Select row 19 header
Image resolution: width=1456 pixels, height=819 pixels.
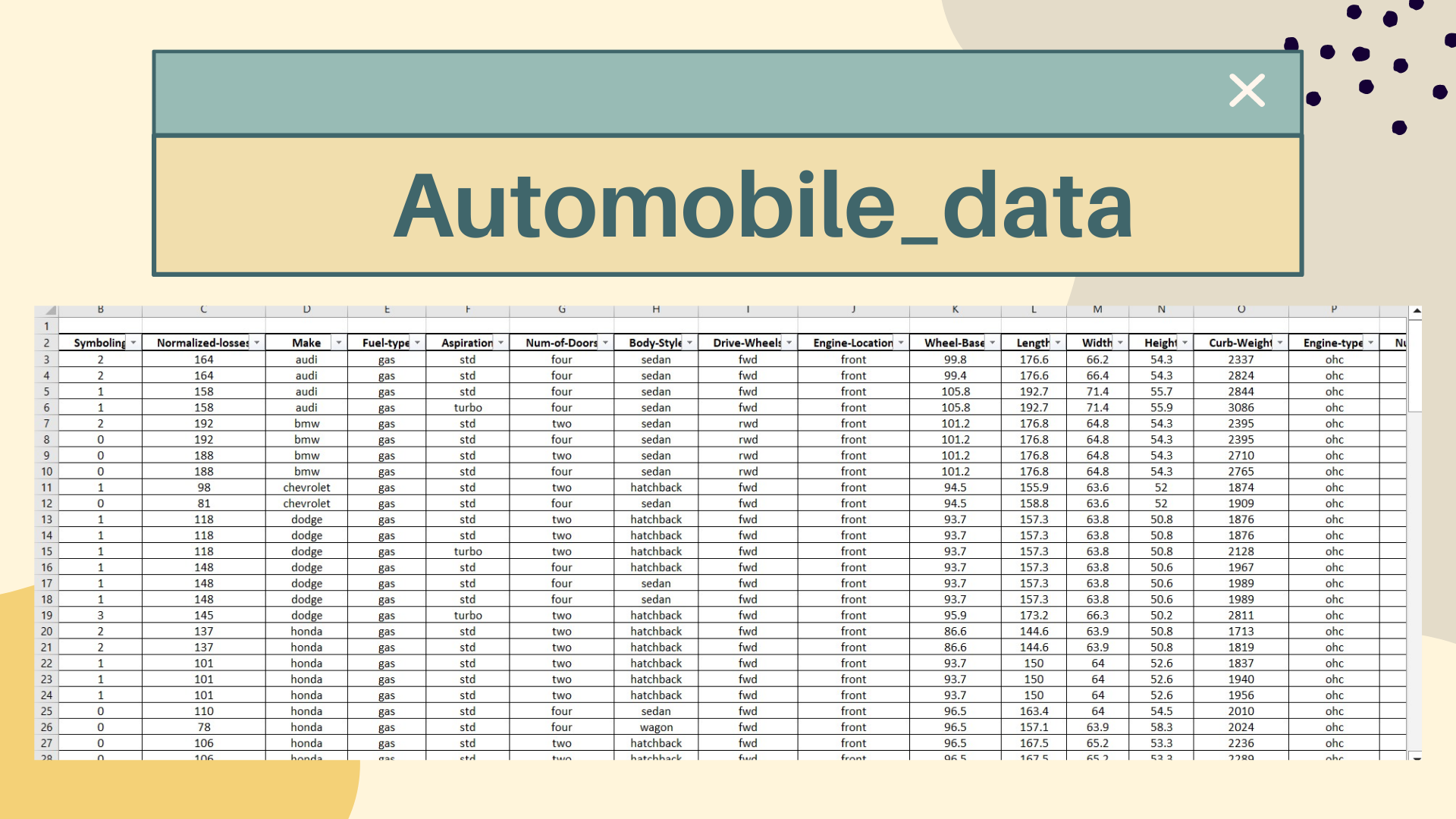pyautogui.click(x=47, y=615)
